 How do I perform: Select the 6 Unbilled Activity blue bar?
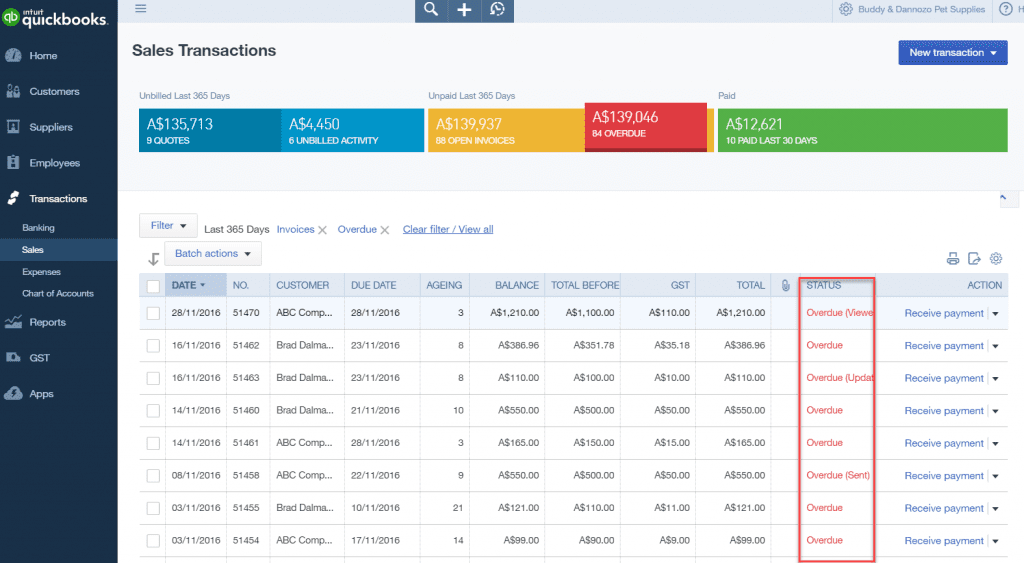pos(353,131)
